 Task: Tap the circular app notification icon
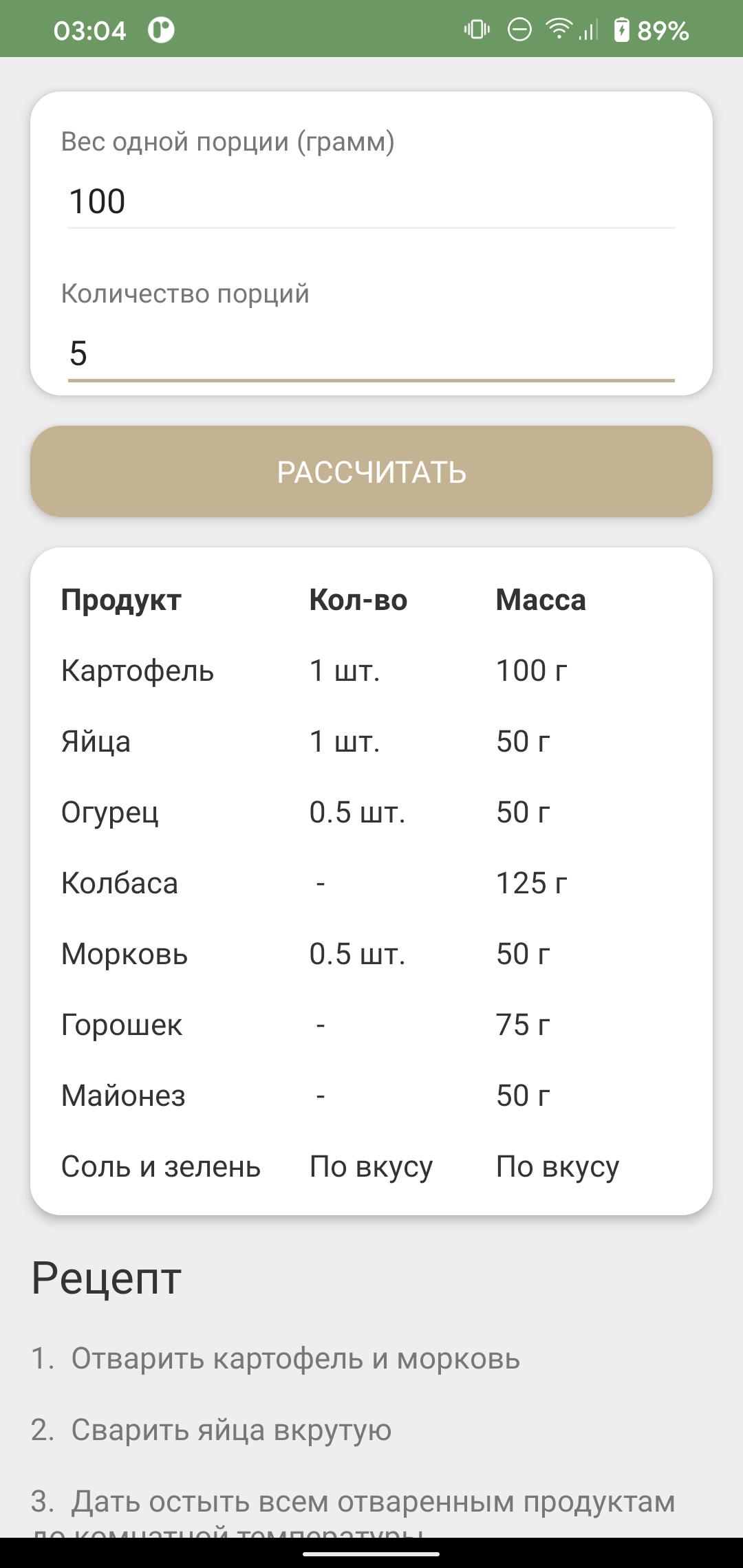tap(161, 30)
